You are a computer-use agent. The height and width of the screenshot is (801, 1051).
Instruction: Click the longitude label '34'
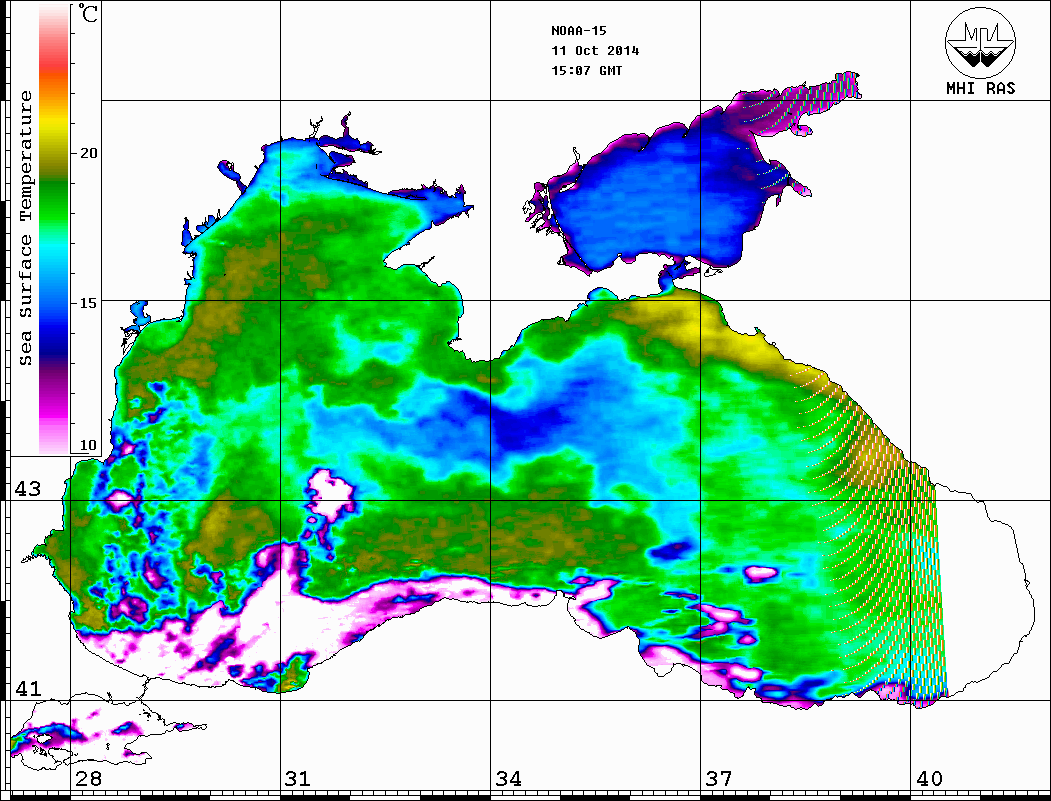509,779
